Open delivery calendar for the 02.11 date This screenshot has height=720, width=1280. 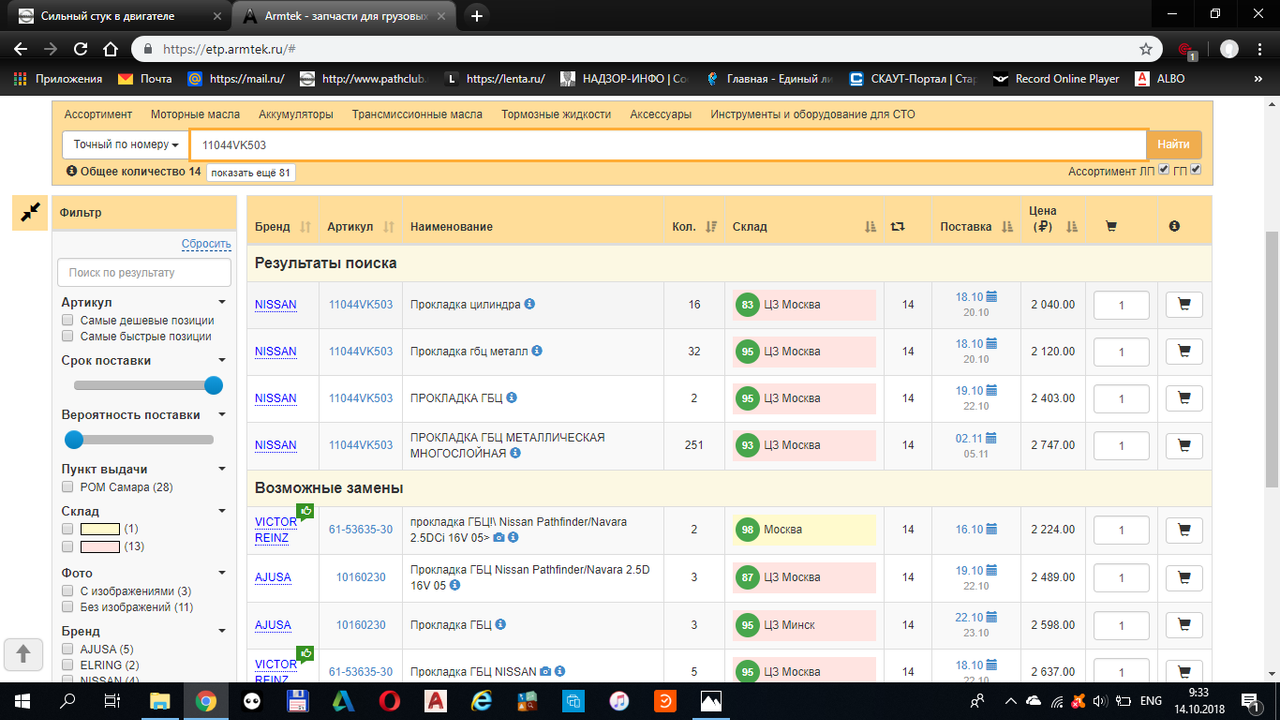click(992, 438)
